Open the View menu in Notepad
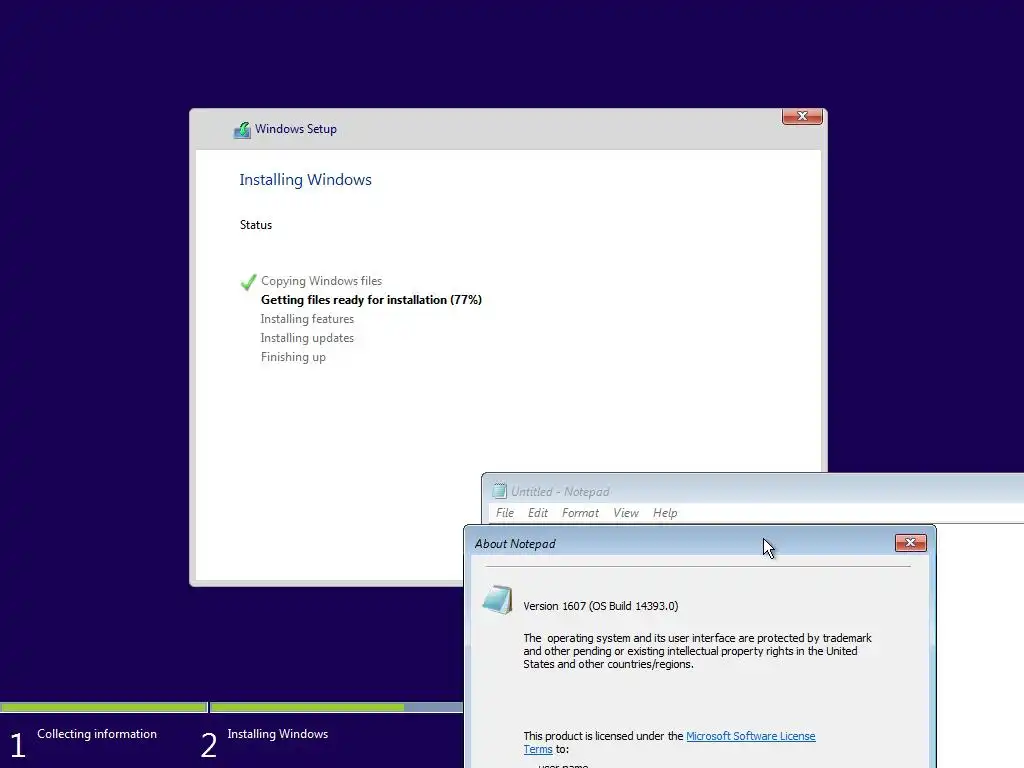 (x=626, y=513)
